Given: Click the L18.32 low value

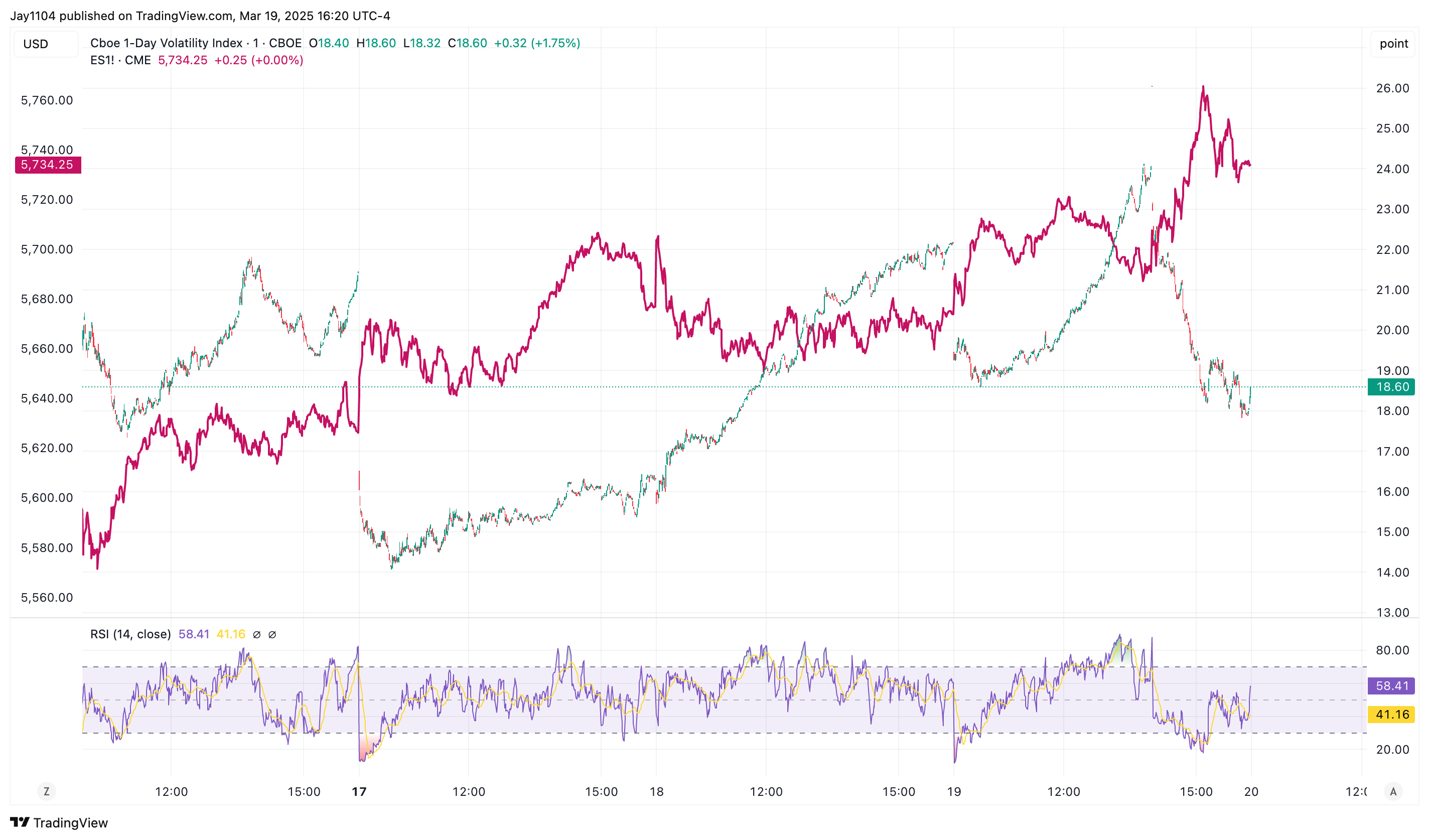Looking at the screenshot, I should point(421,43).
